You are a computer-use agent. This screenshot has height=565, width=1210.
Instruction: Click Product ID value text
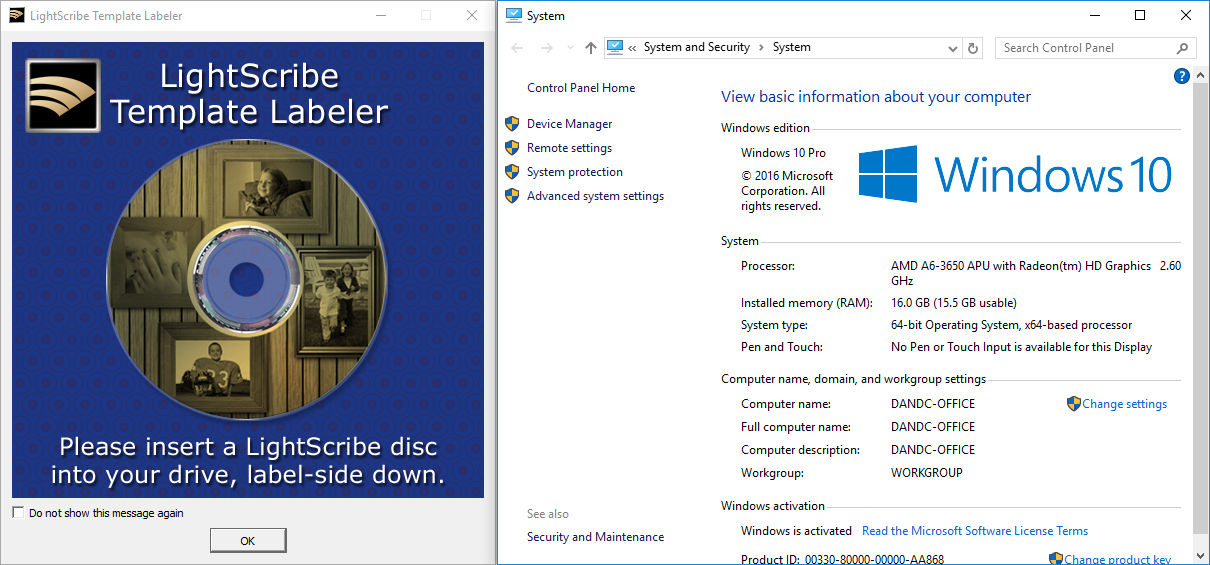pyautogui.click(x=874, y=560)
